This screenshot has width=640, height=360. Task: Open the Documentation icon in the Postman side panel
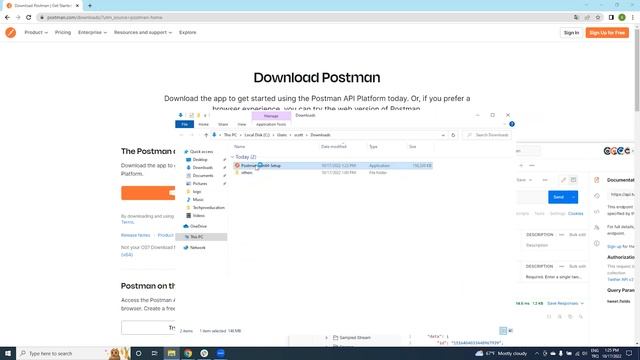(597, 180)
